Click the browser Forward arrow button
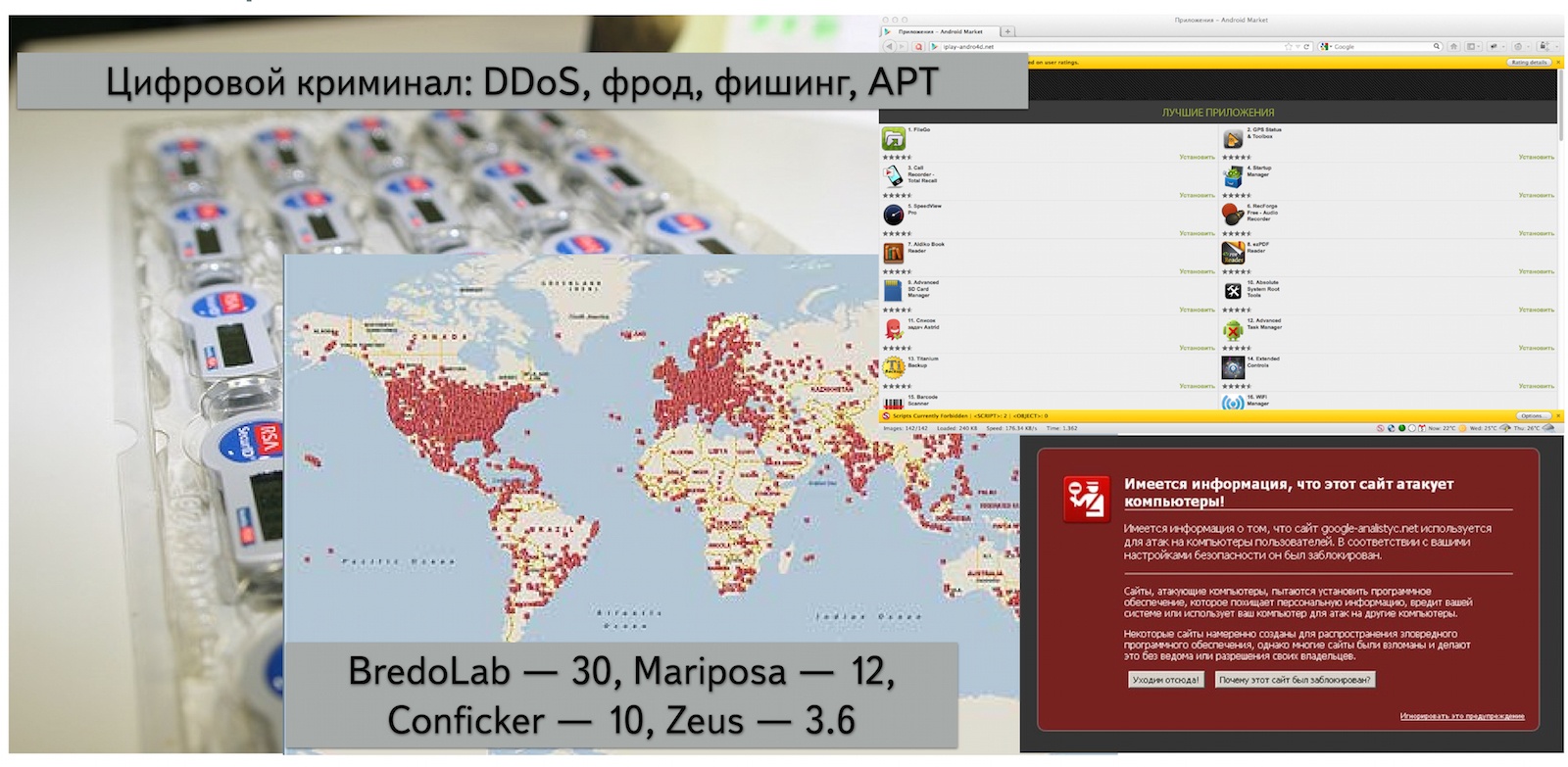 [902, 46]
